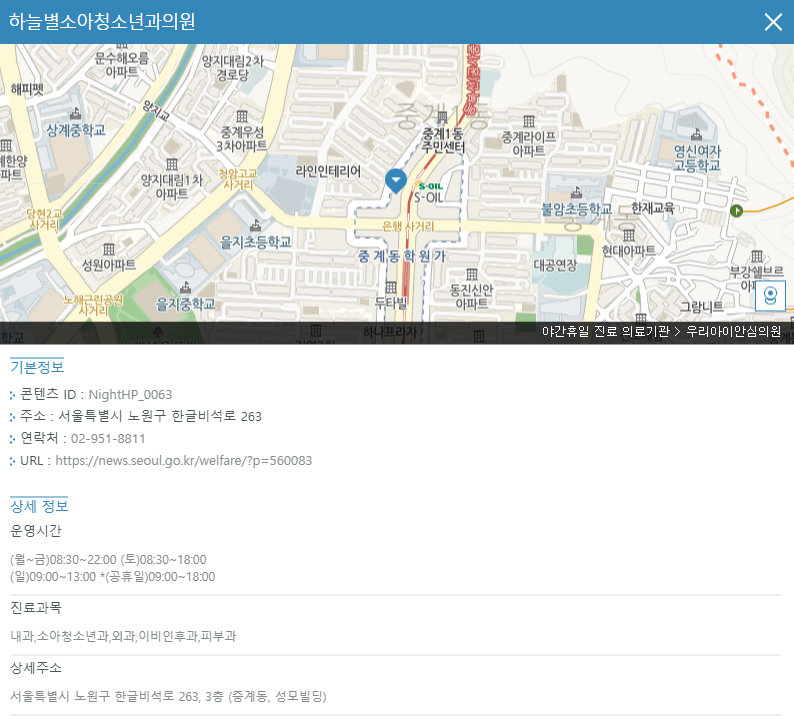The width and height of the screenshot is (794, 717).
Task: Click the 중계우성3차아파트 building icon
Action: click(242, 116)
